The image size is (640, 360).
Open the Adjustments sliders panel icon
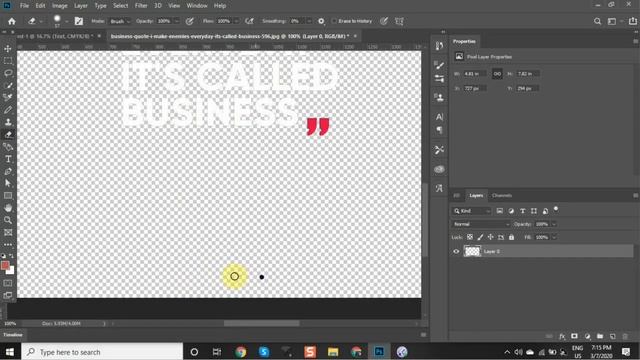pos(439,78)
